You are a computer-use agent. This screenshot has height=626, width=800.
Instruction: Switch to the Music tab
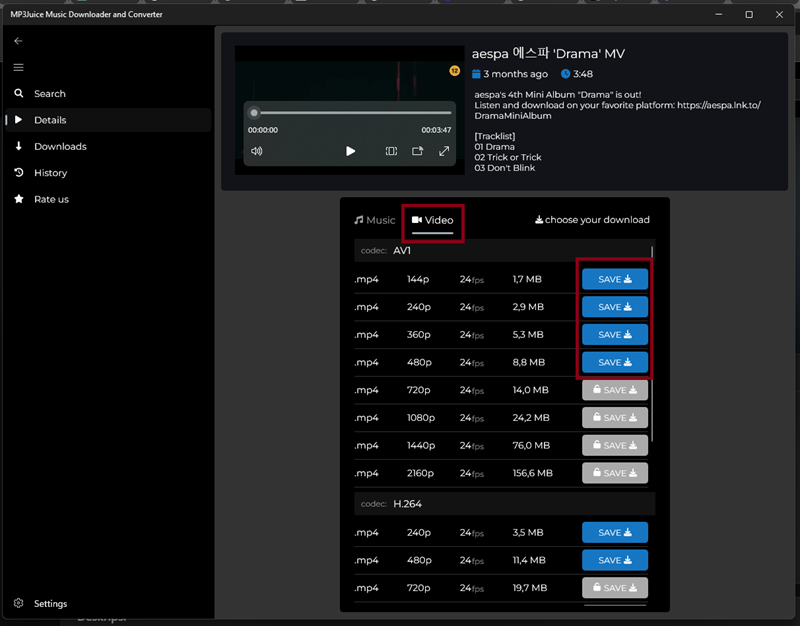pos(375,220)
